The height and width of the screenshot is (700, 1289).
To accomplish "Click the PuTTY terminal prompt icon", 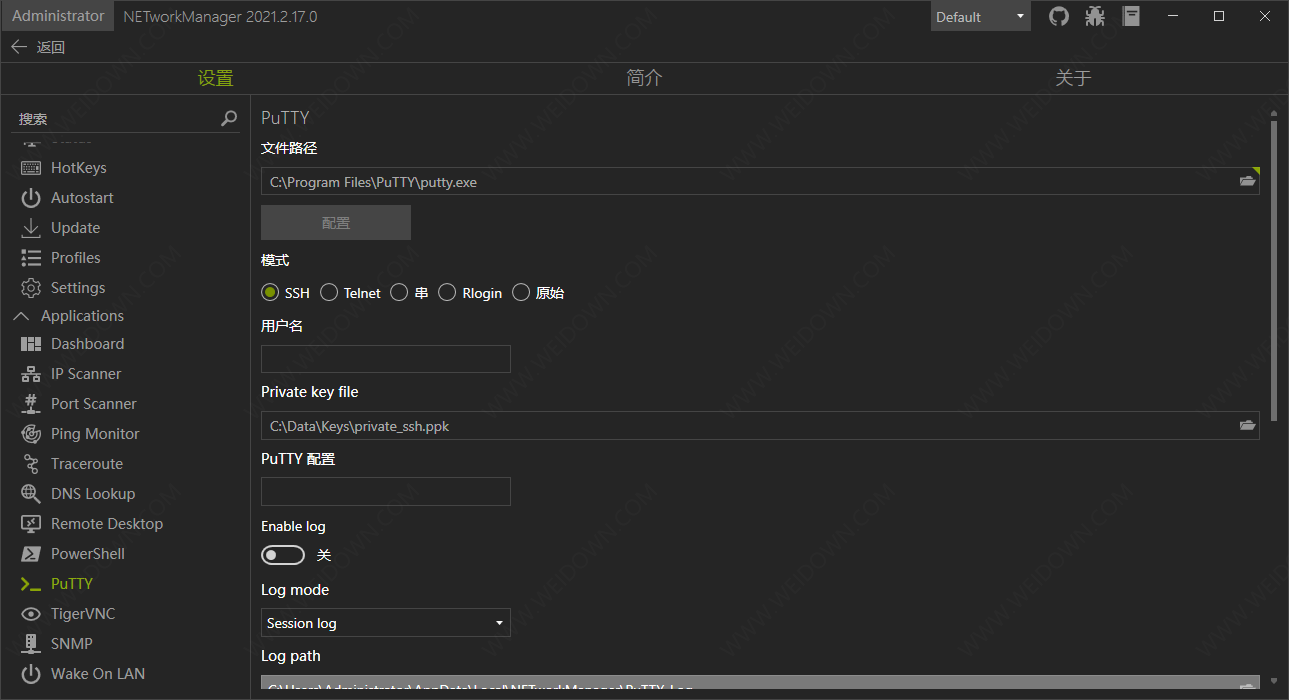I will pos(31,584).
